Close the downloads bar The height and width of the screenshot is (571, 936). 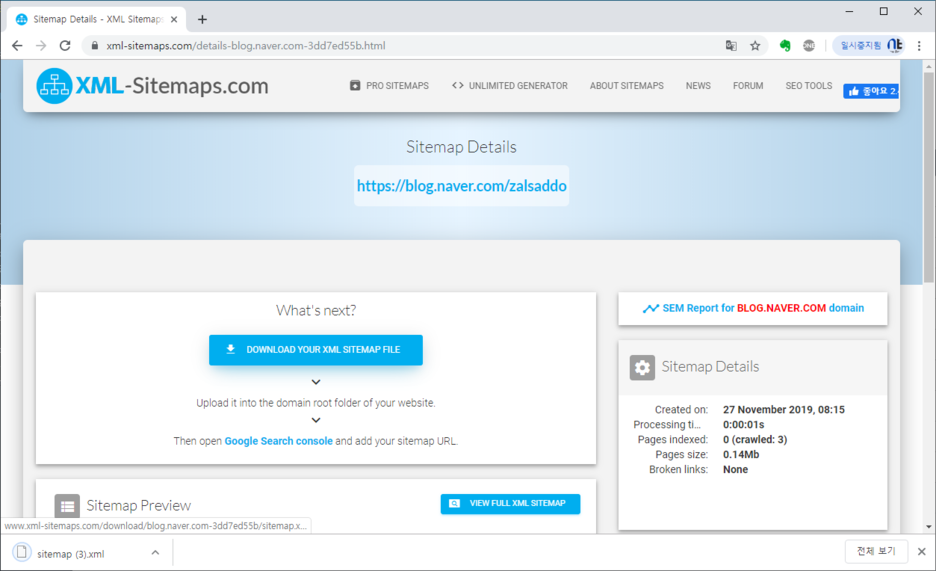pyautogui.click(x=922, y=552)
